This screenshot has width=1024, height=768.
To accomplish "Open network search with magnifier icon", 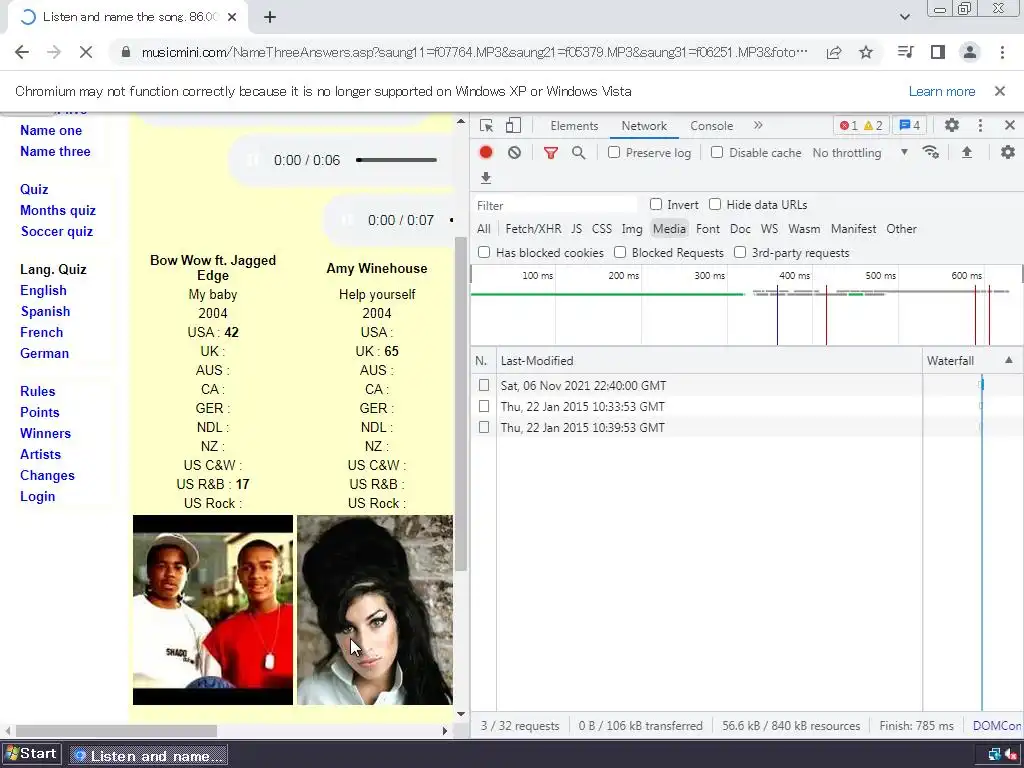I will click(x=579, y=153).
